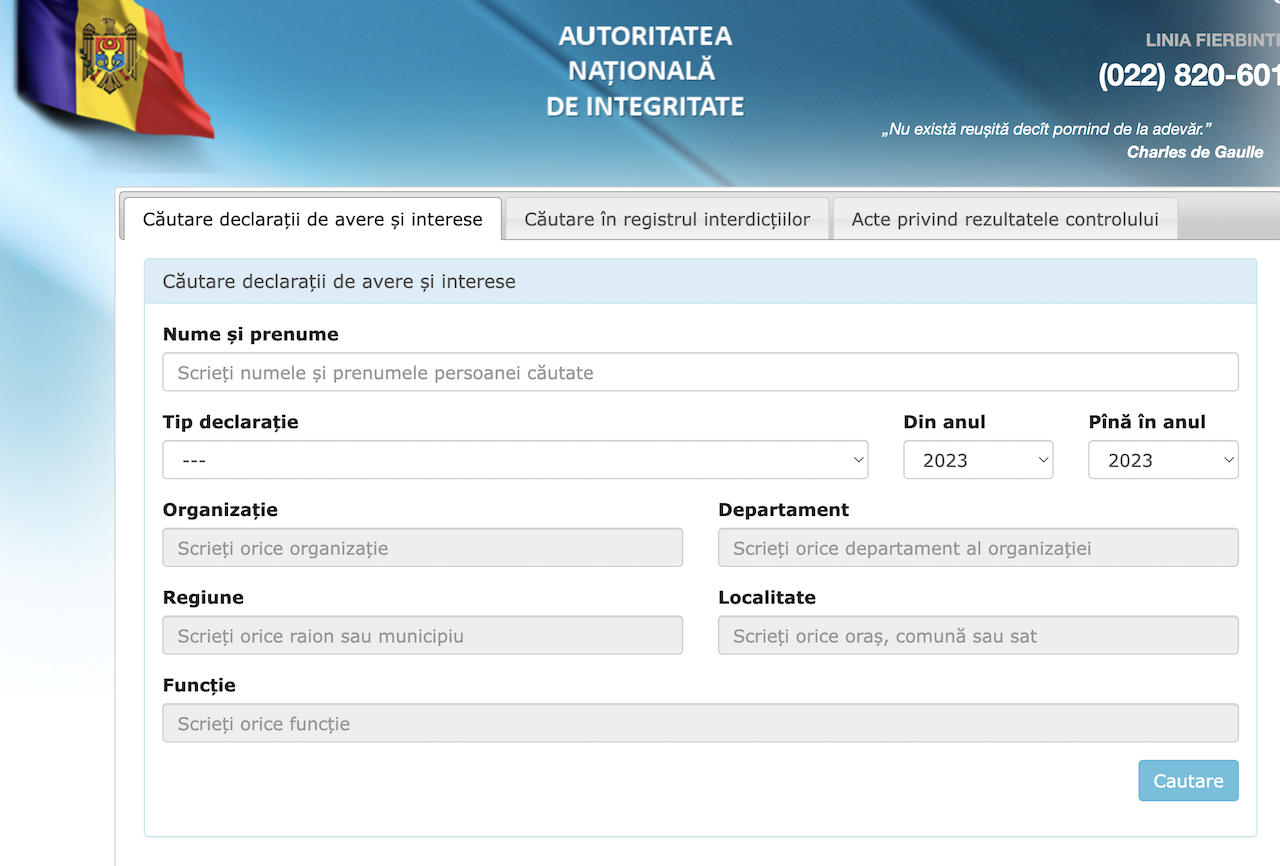Click the Departament input field
Screen dimensions: 1280x866
977,548
